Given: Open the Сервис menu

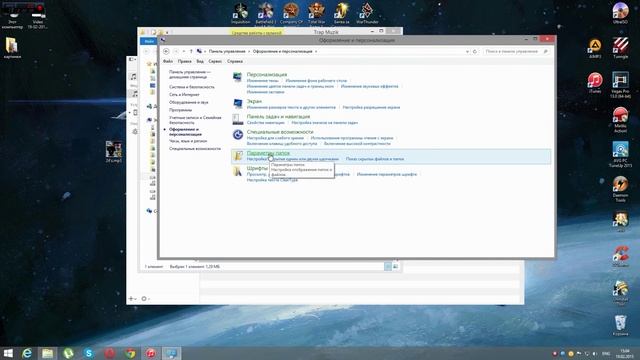Looking at the screenshot, I should [215, 61].
